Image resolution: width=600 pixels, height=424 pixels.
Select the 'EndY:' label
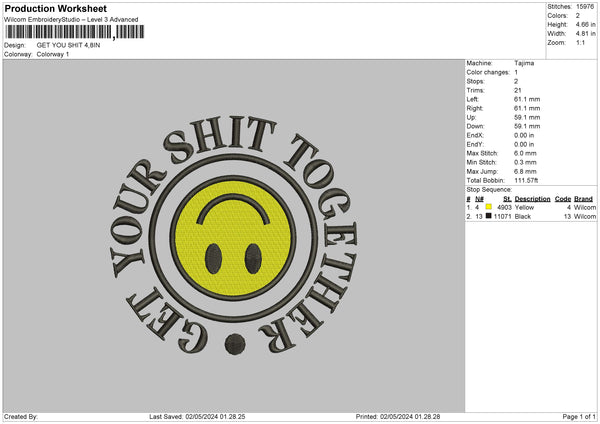pos(475,145)
